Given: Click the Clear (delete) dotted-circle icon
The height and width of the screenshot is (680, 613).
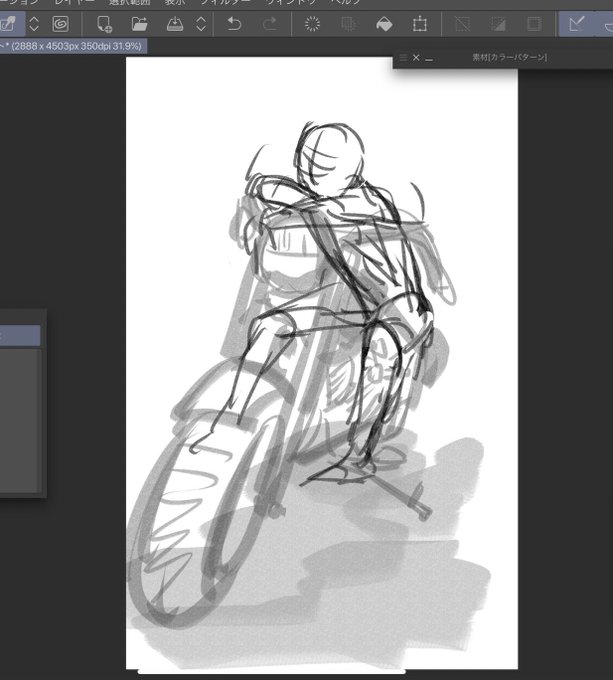Looking at the screenshot, I should [312, 24].
